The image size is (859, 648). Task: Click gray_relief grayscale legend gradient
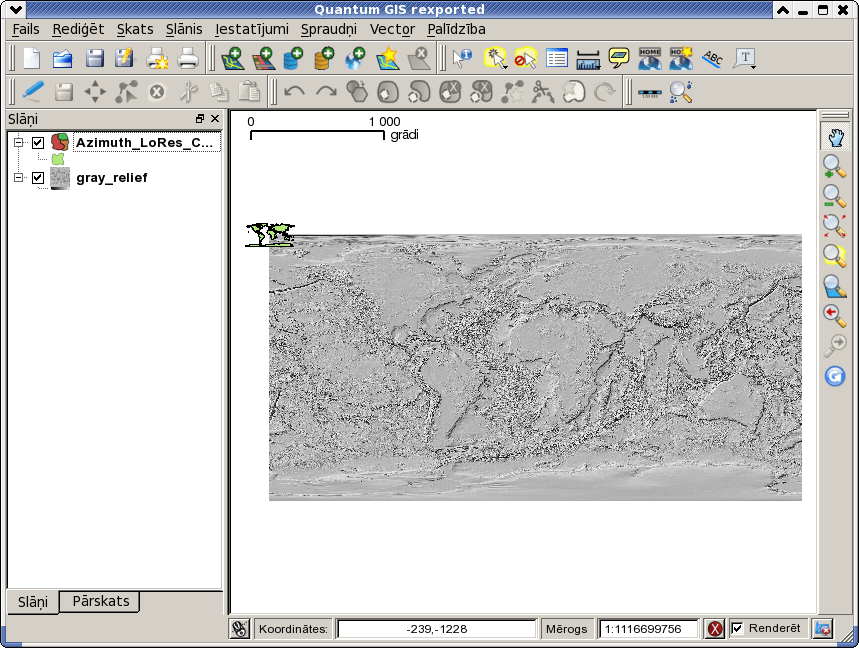click(x=60, y=188)
